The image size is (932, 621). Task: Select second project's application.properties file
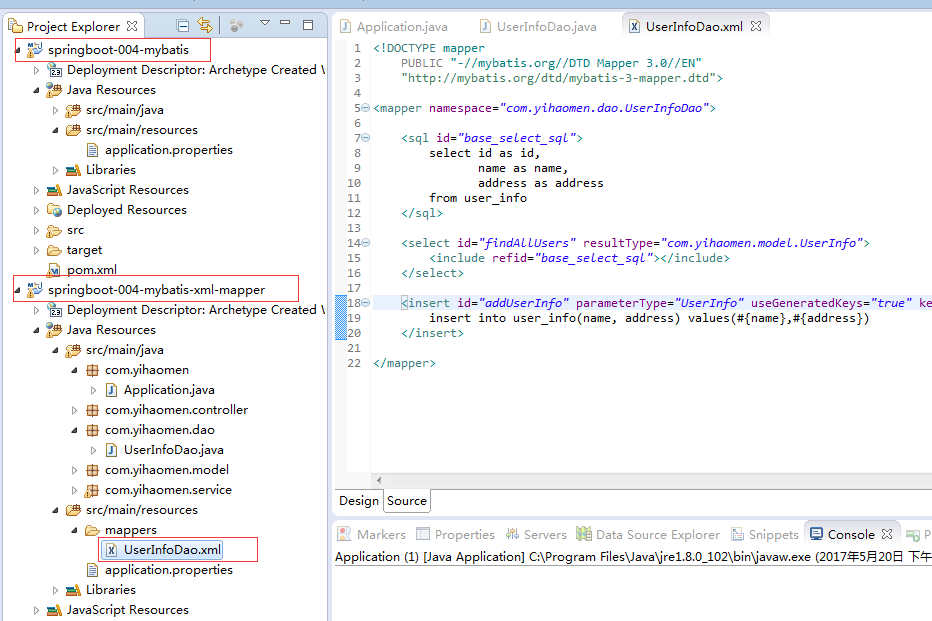pyautogui.click(x=169, y=570)
